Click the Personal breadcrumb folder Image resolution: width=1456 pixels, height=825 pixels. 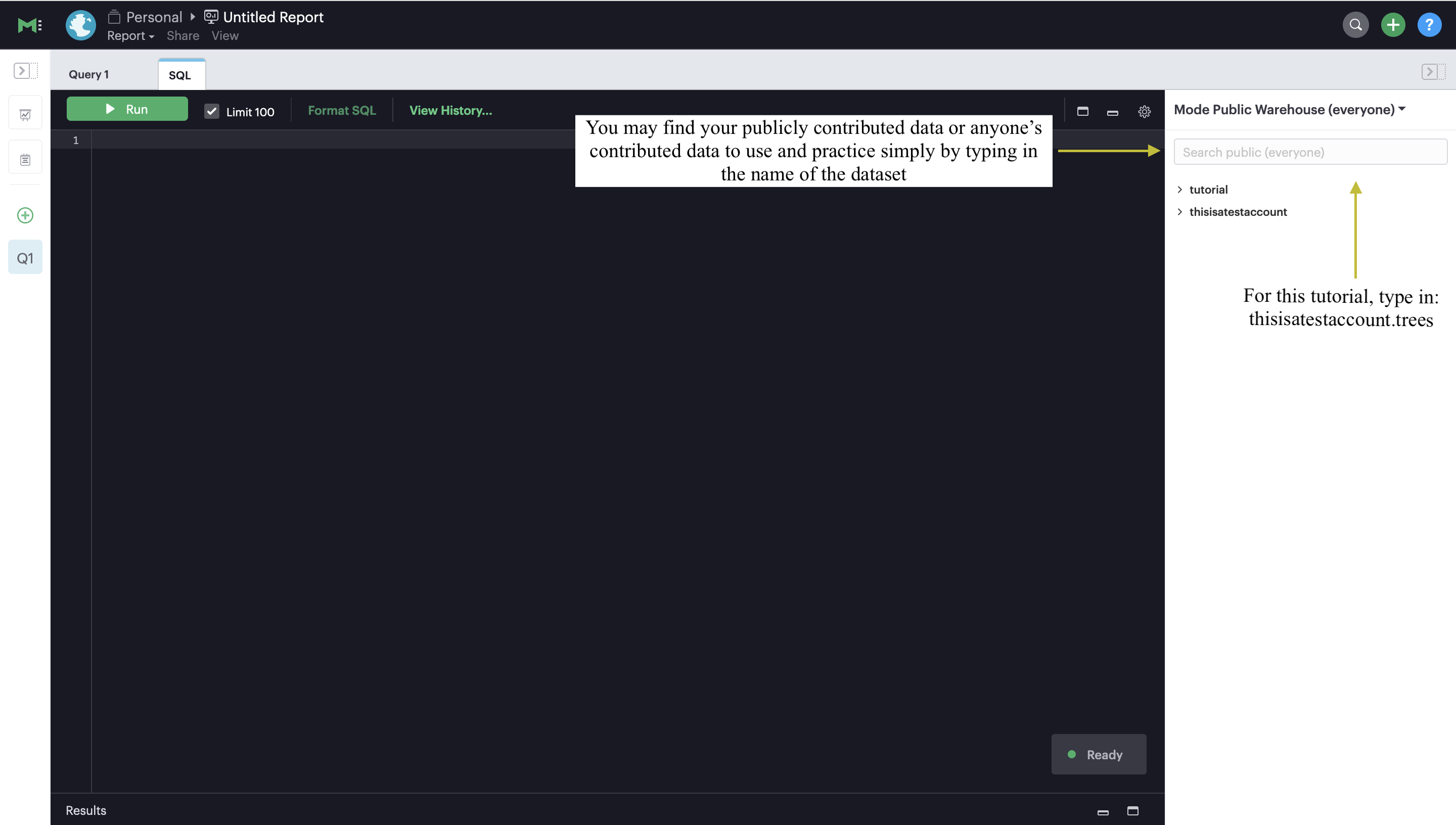click(x=146, y=17)
